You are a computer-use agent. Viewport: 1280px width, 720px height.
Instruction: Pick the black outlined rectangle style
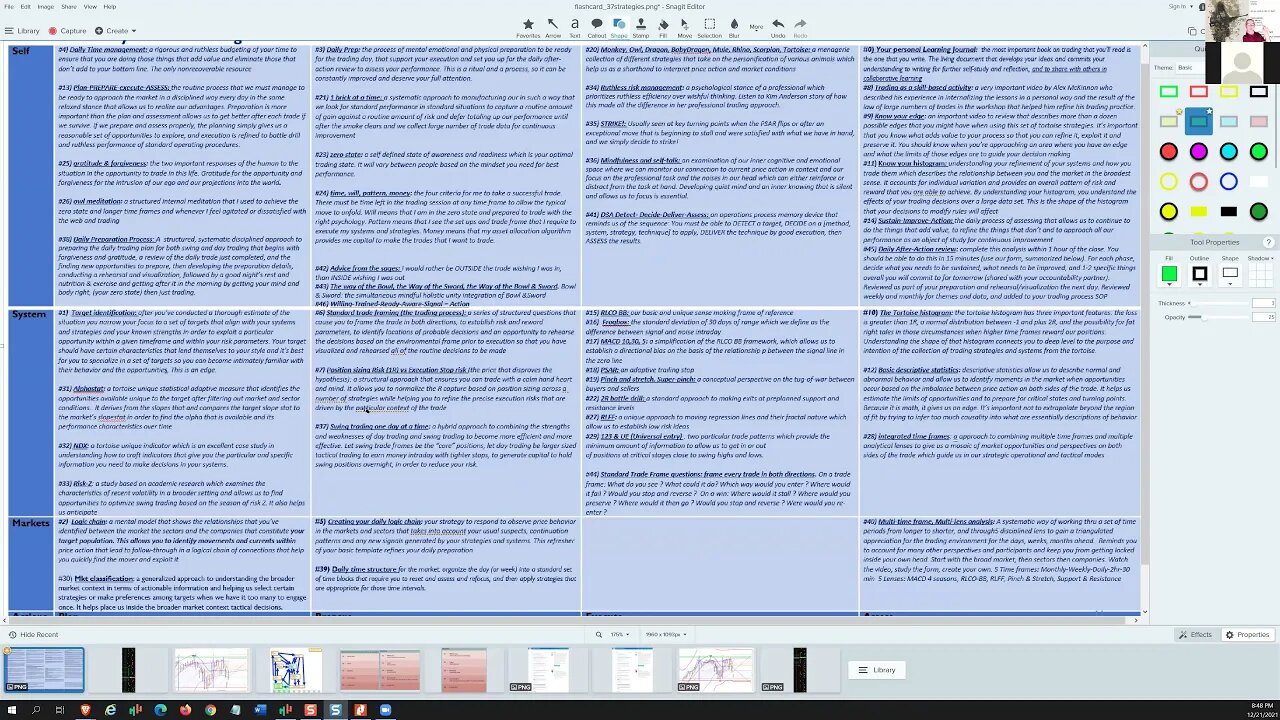tap(1259, 92)
